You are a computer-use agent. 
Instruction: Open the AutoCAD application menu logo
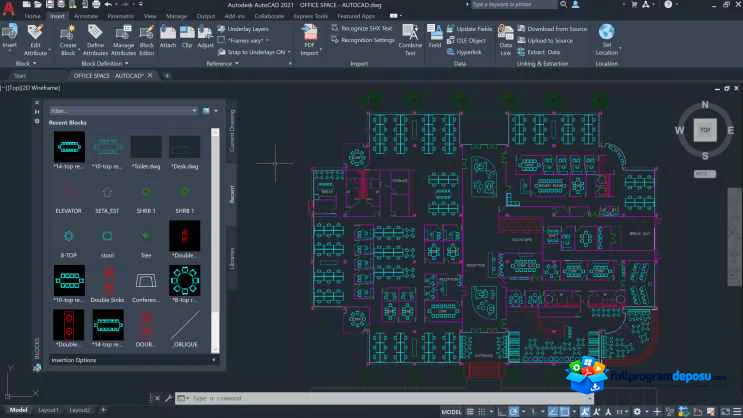[8, 8]
